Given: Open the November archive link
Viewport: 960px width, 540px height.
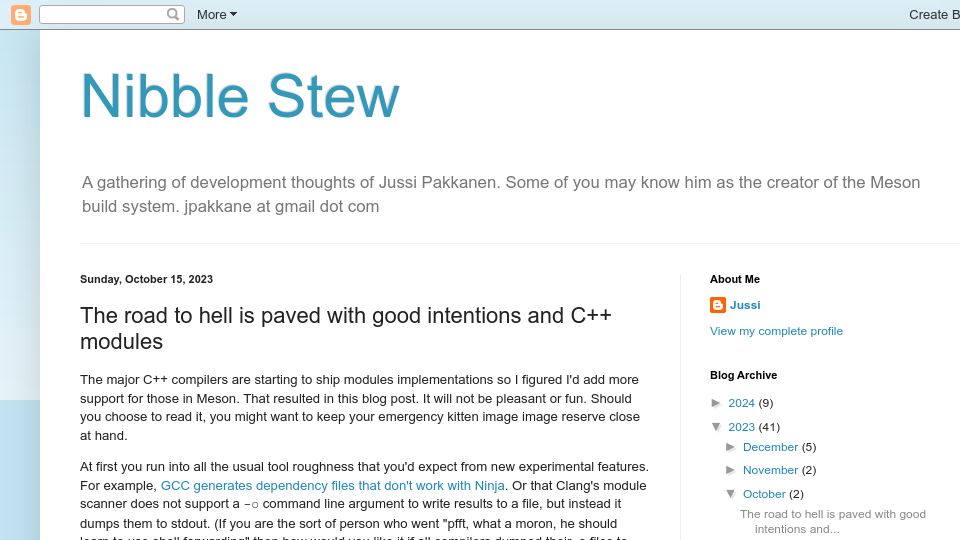Looking at the screenshot, I should tap(770, 470).
